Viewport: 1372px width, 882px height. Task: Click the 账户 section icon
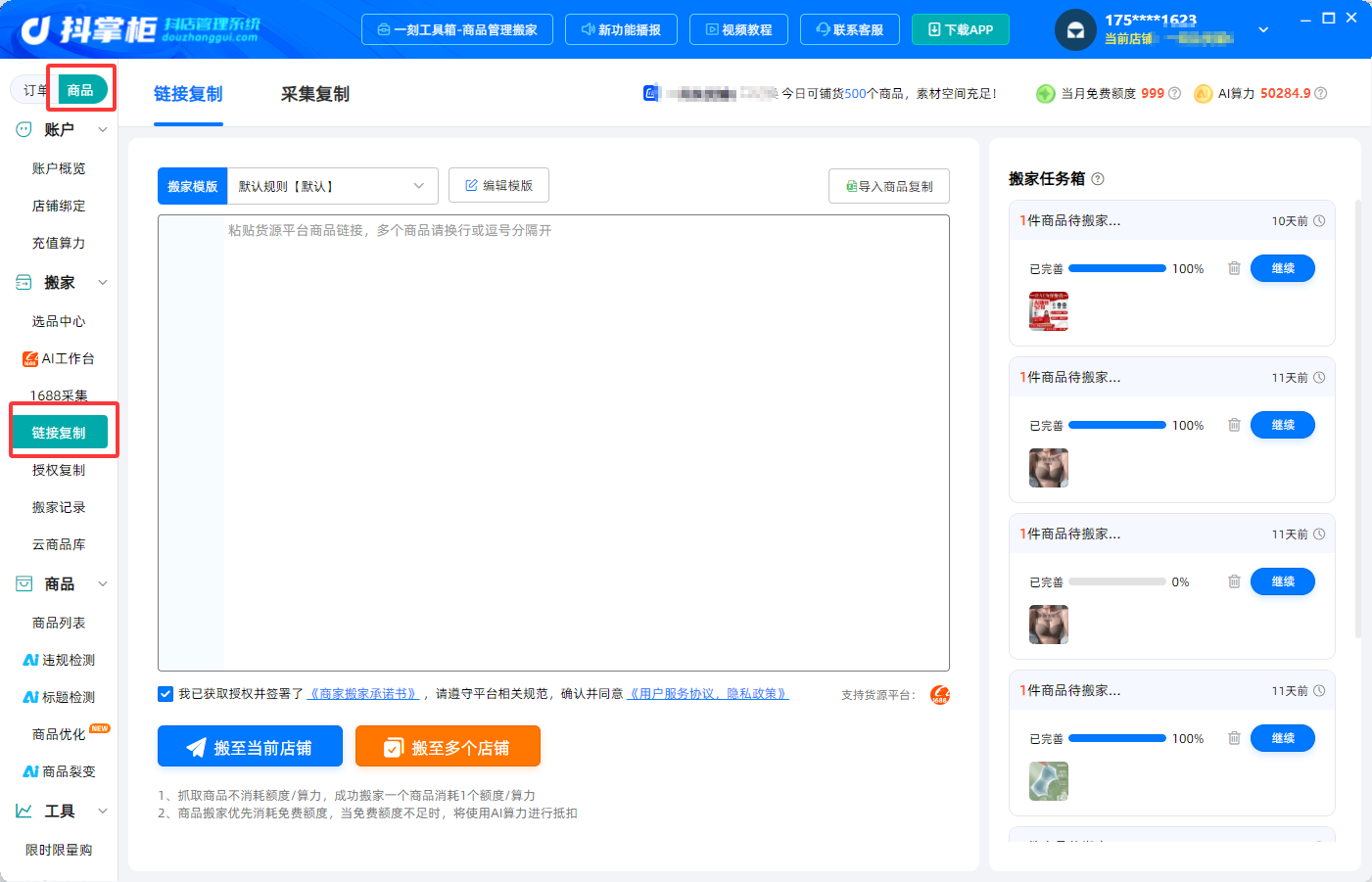[24, 129]
